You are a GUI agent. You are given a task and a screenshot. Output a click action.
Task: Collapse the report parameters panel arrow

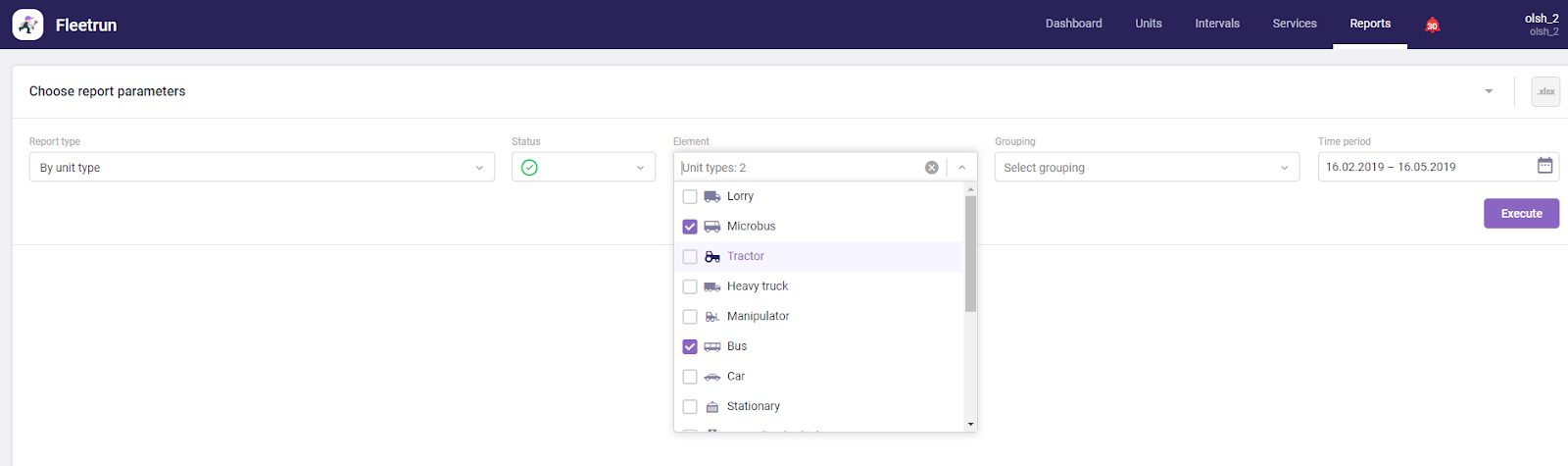pos(1489,91)
